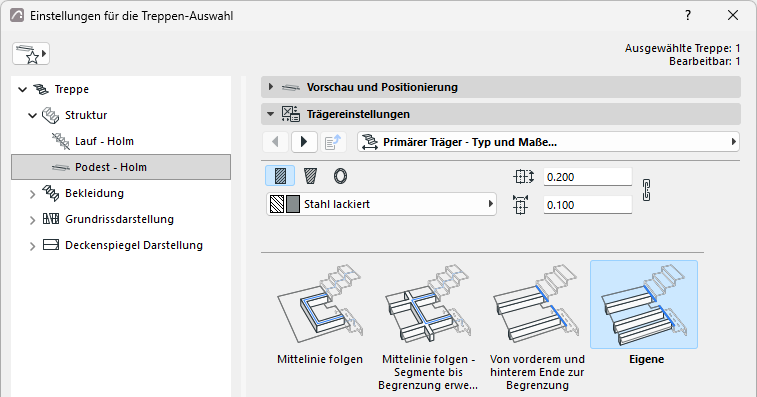Click the transfer settings upward icon
757x397 pixels.
tap(333, 142)
